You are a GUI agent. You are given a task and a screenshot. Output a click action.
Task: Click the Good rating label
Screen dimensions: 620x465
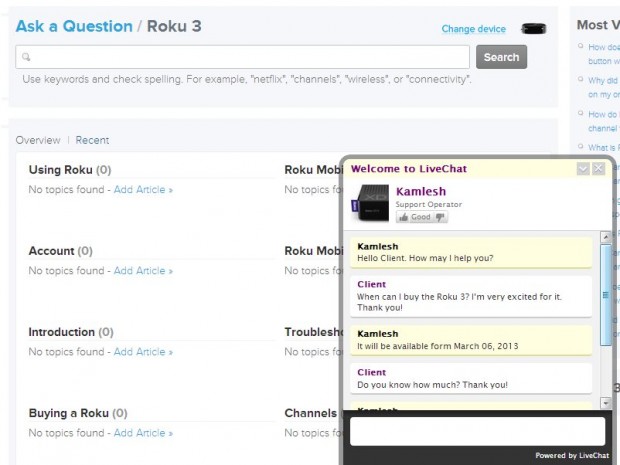[x=420, y=217]
